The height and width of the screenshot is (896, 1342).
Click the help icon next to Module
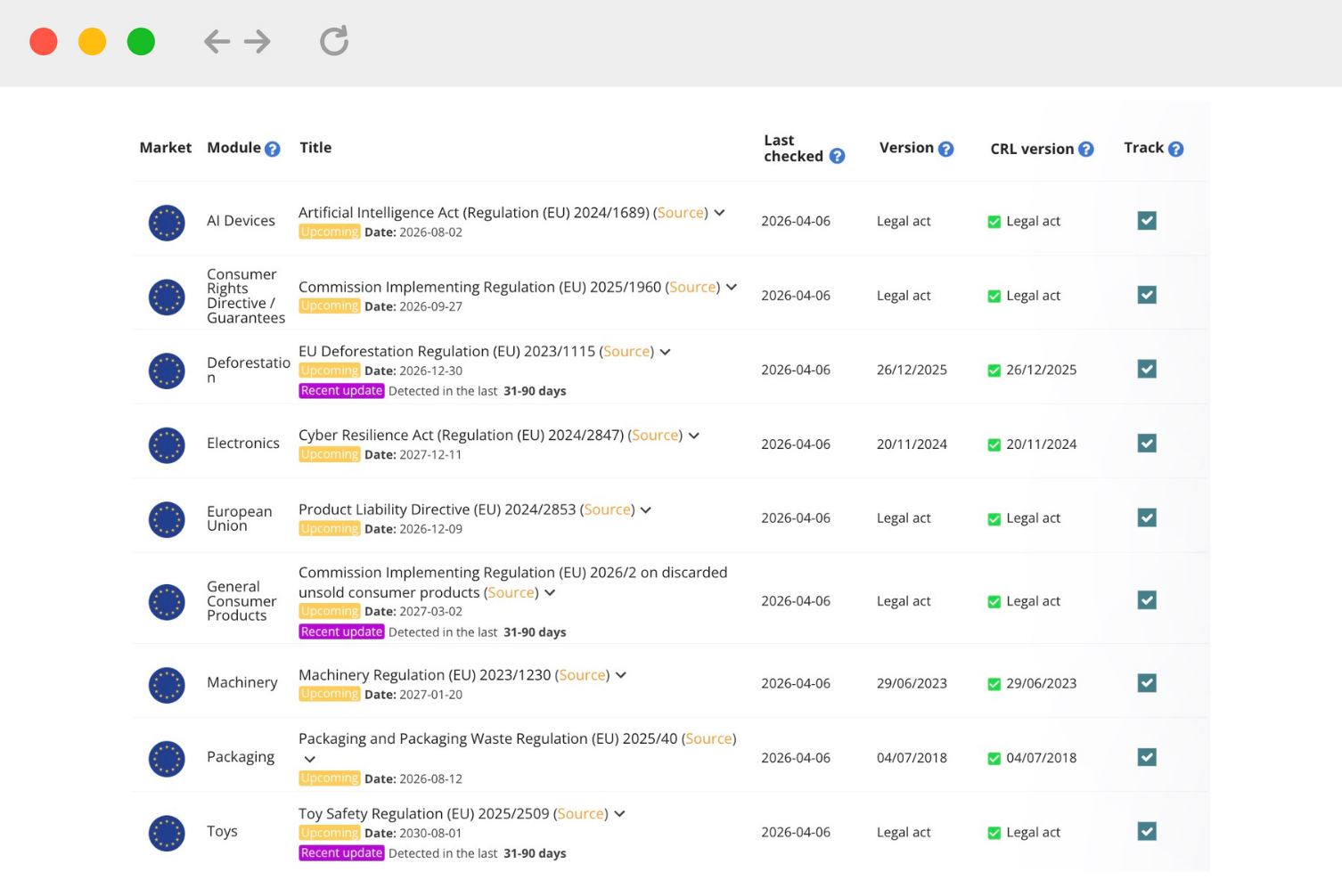pos(273,150)
